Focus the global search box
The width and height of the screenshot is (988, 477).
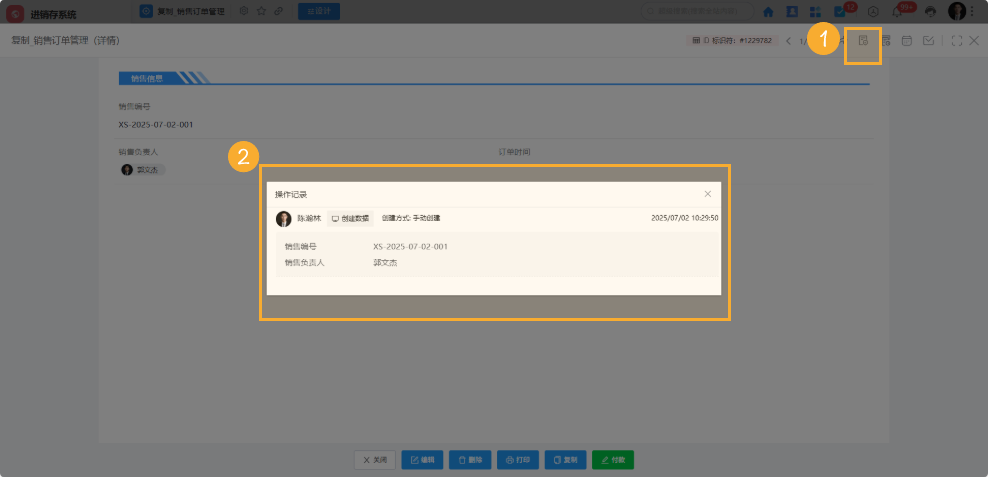698,11
